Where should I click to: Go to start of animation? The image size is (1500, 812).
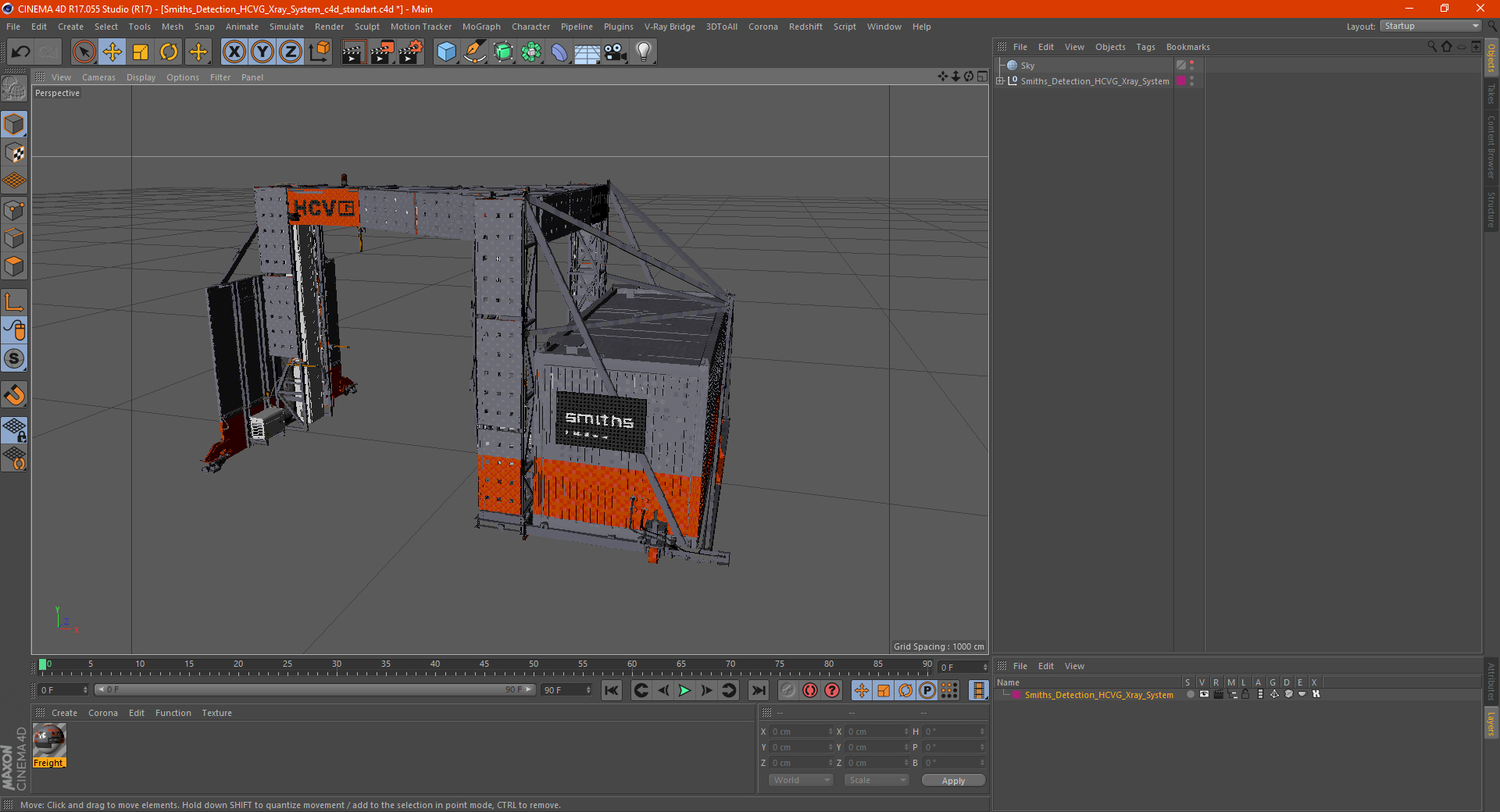612,690
